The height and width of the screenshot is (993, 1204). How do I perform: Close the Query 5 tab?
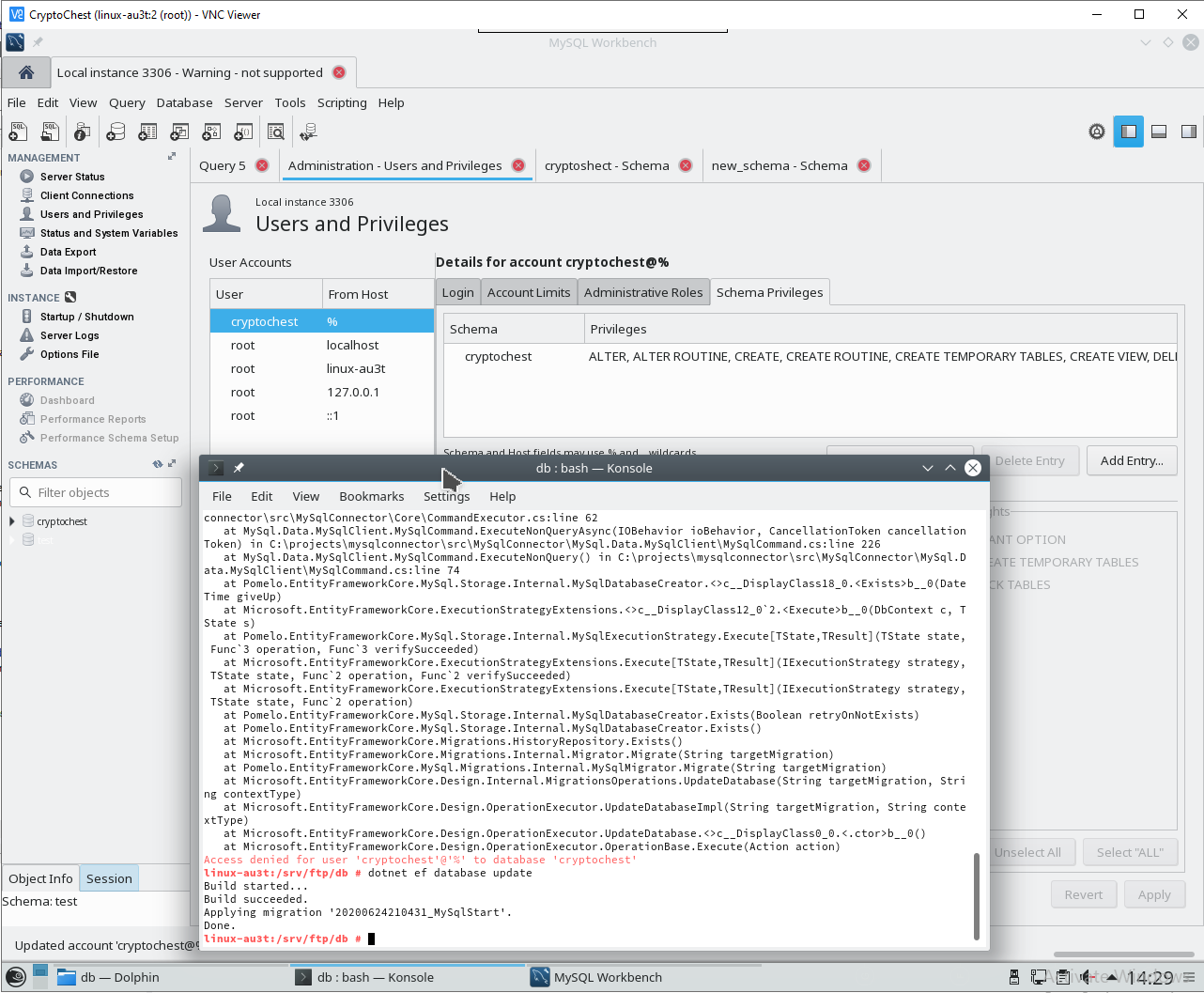[x=262, y=165]
